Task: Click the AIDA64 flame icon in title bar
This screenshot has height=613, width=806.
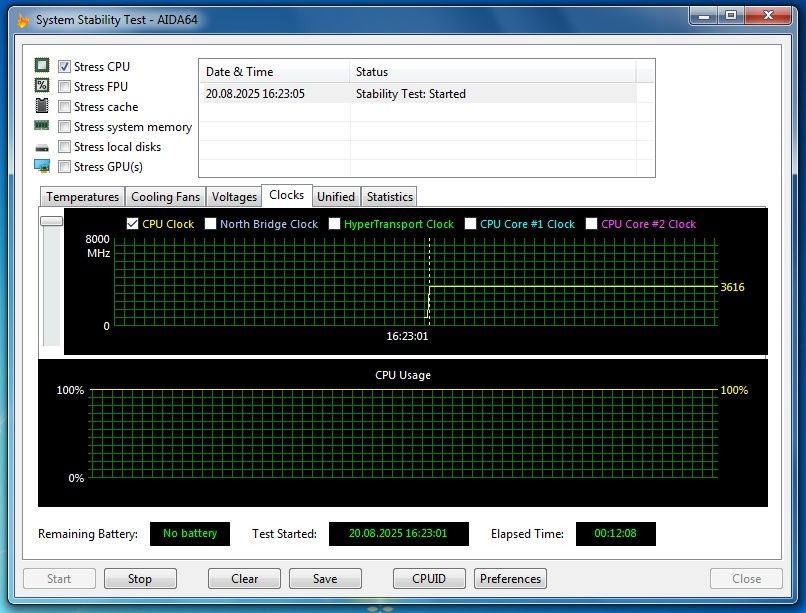Action: (x=23, y=20)
